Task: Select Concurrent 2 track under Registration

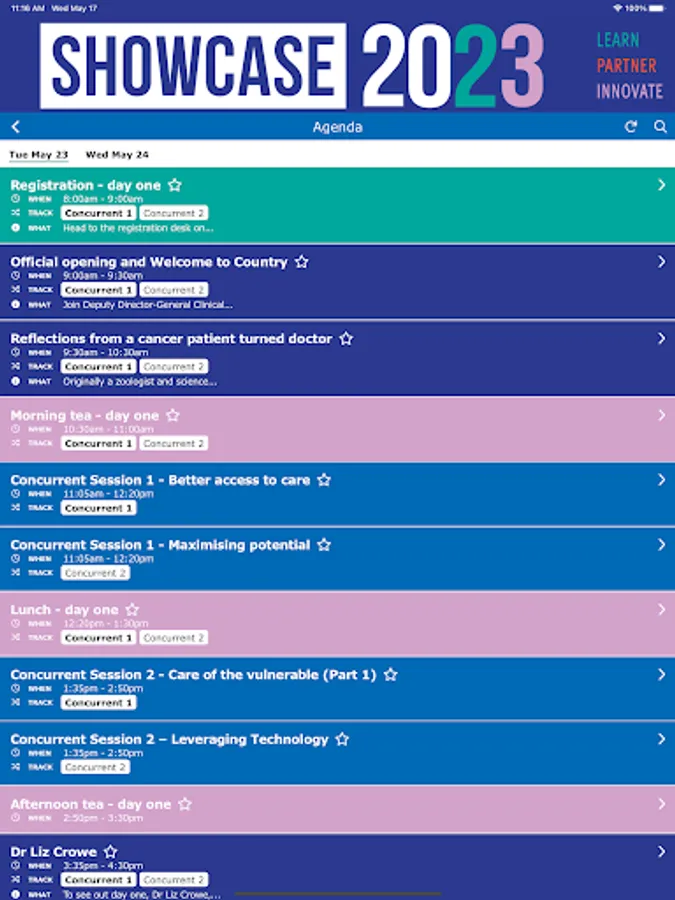Action: [x=173, y=213]
